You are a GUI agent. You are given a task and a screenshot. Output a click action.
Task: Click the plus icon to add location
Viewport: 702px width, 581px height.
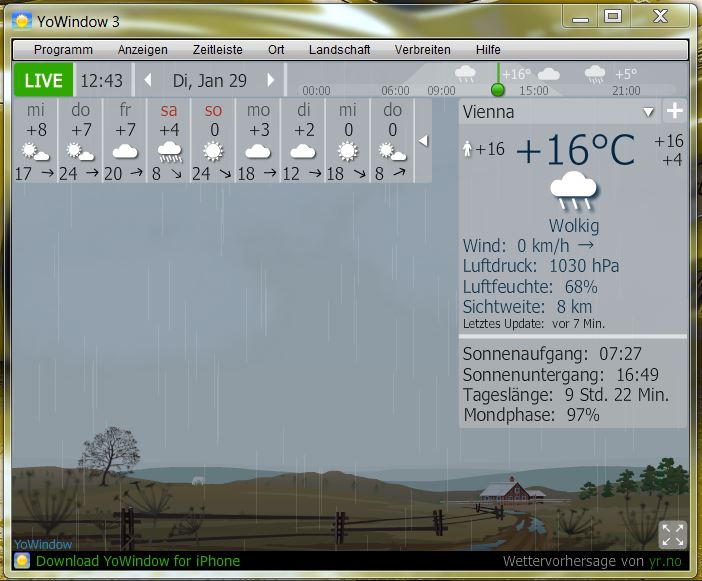[675, 112]
